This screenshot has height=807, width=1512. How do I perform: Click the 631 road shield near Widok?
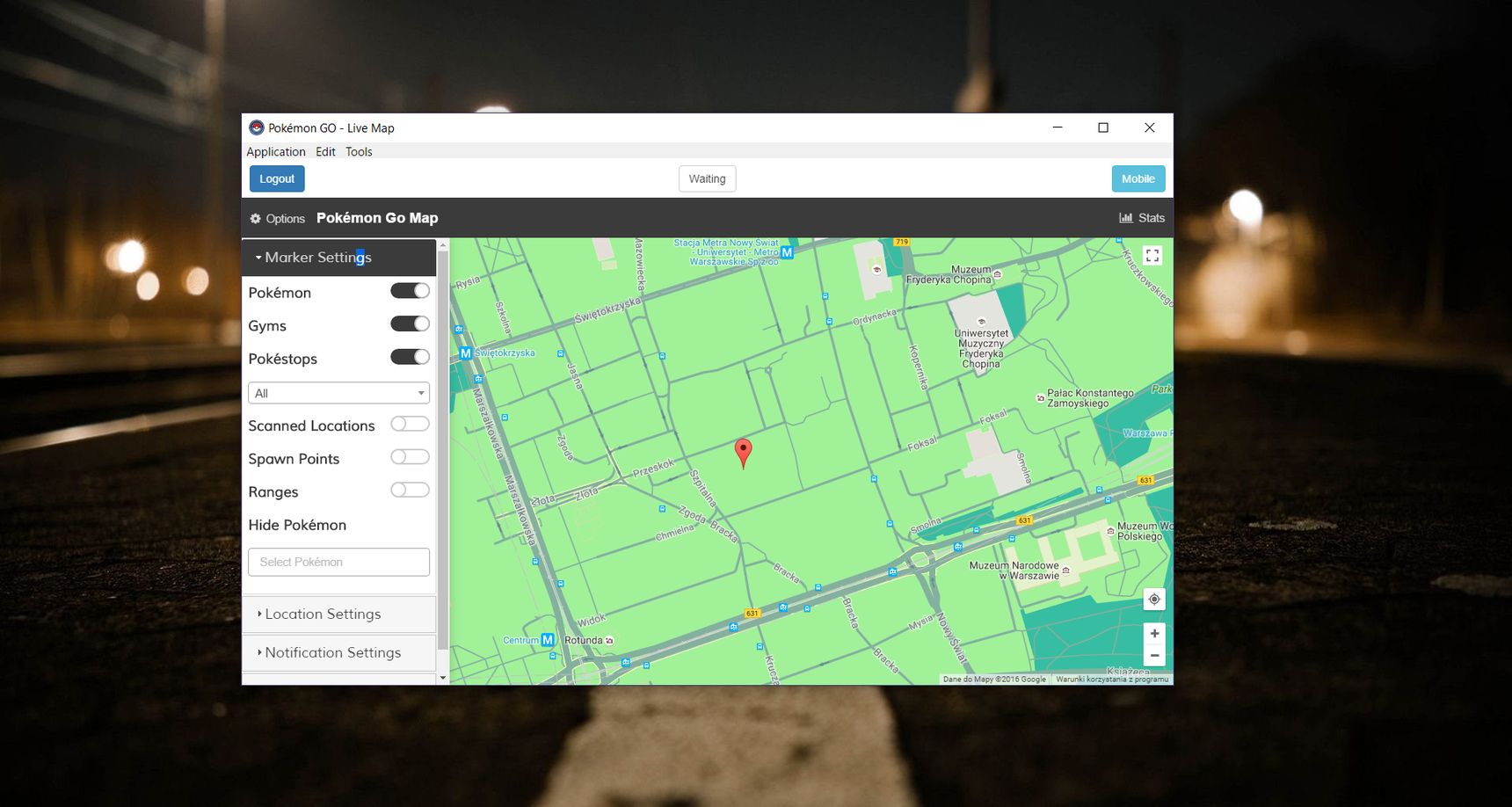pos(752,613)
